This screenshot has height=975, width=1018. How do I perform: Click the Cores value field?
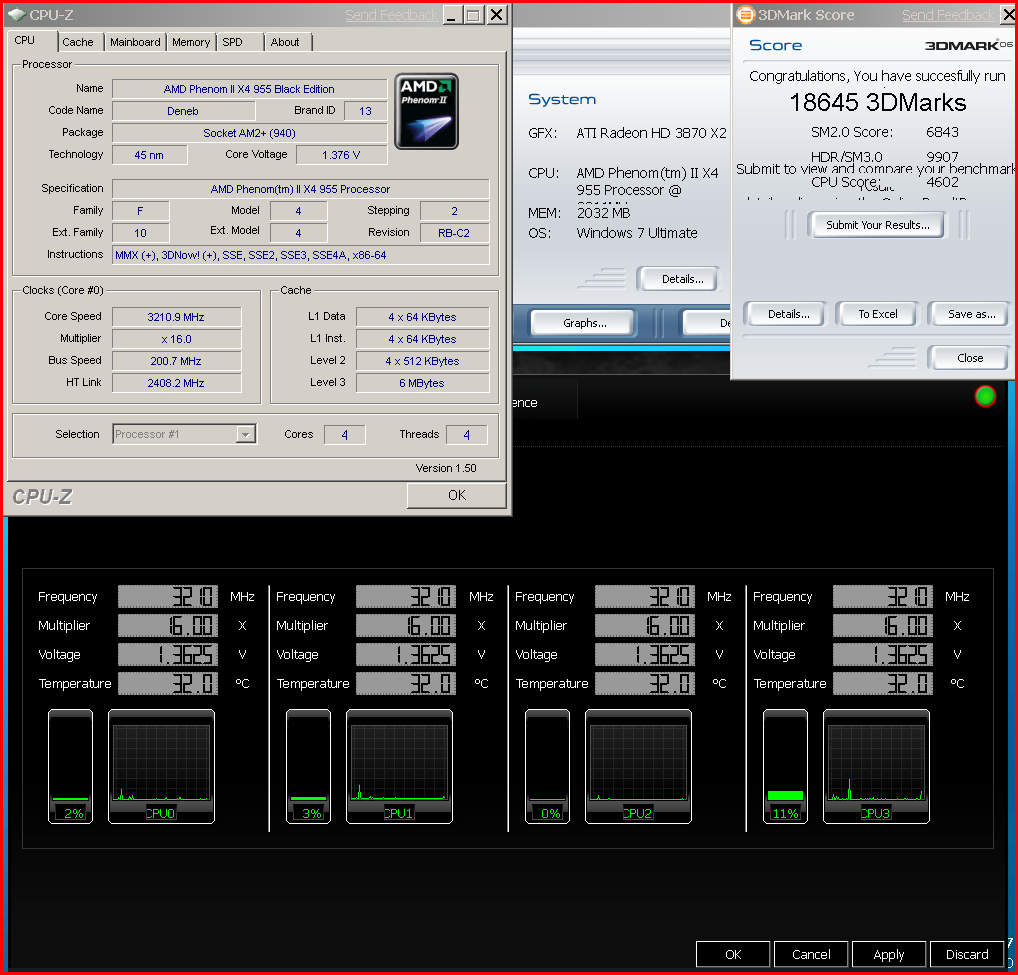(x=345, y=434)
